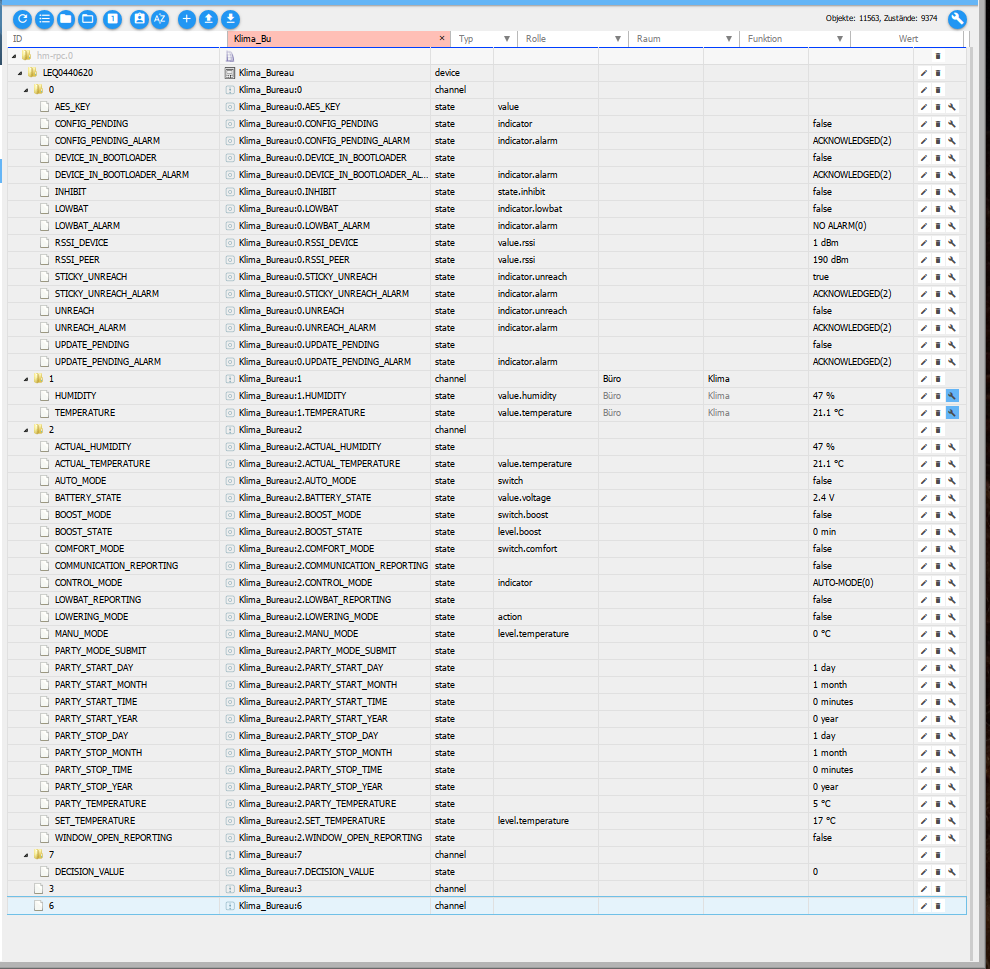Collapse channel 2 folder
Screen dimensions: 990x969
click(x=26, y=430)
